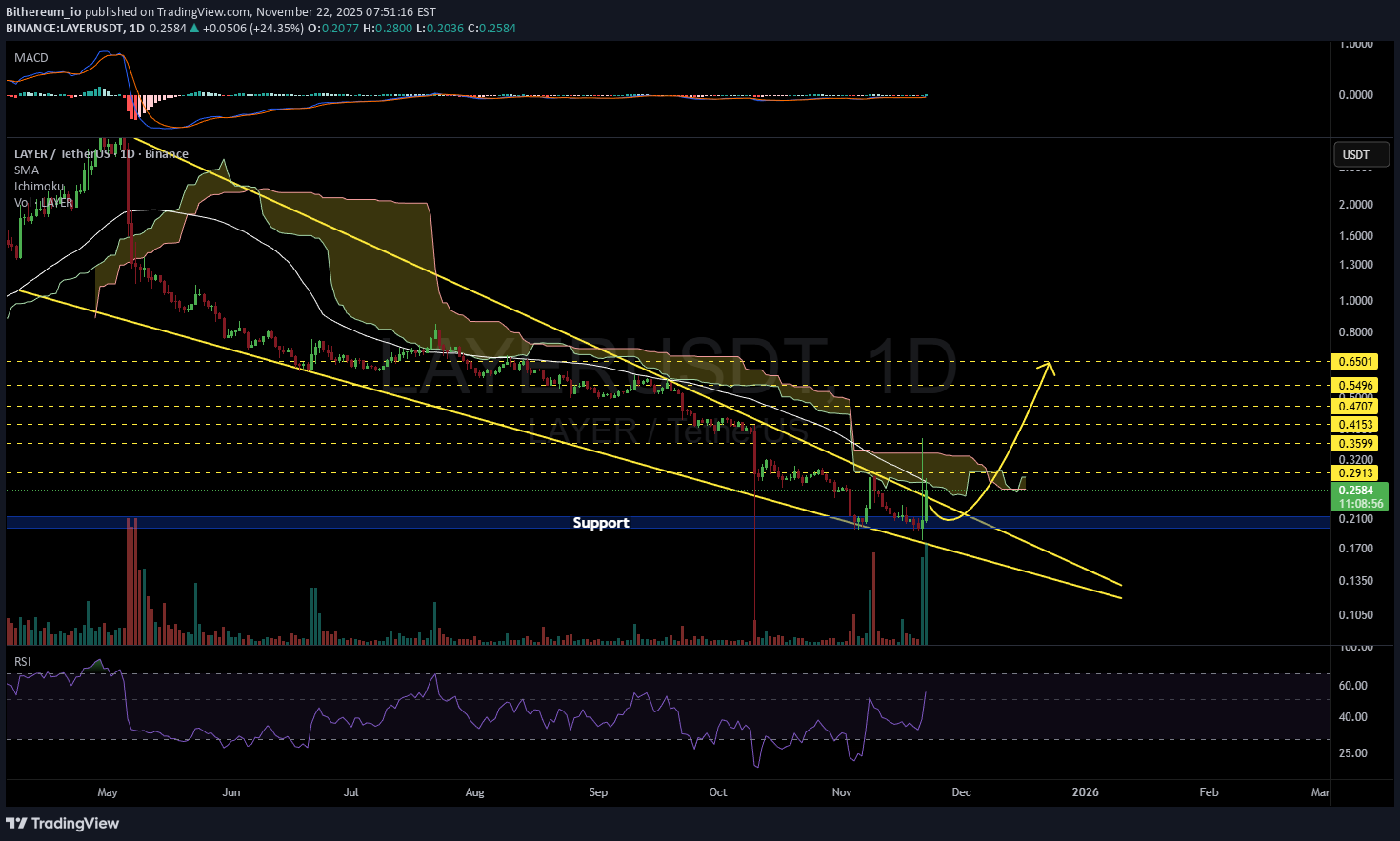This screenshot has height=841, width=1400.
Task: Open the USDT currency selector
Action: tap(1356, 154)
